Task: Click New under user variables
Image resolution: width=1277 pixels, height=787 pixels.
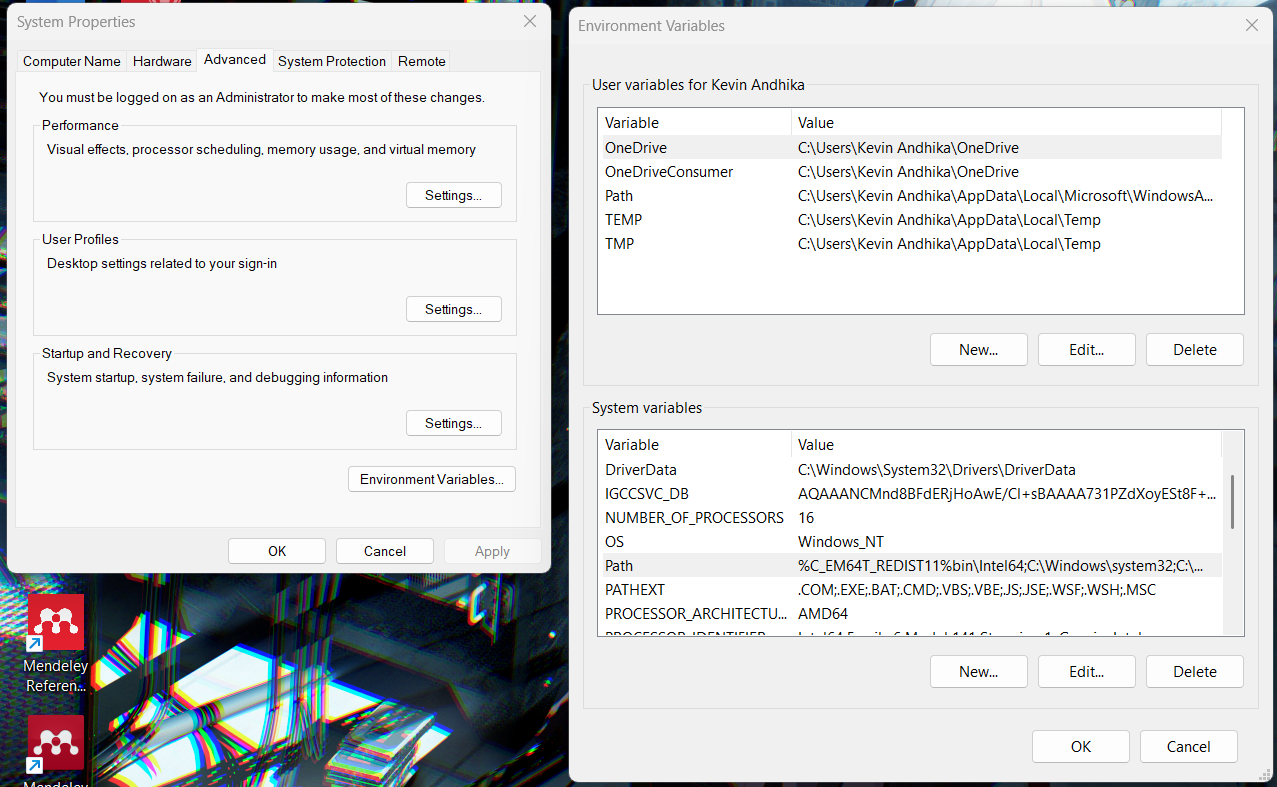Action: click(978, 350)
